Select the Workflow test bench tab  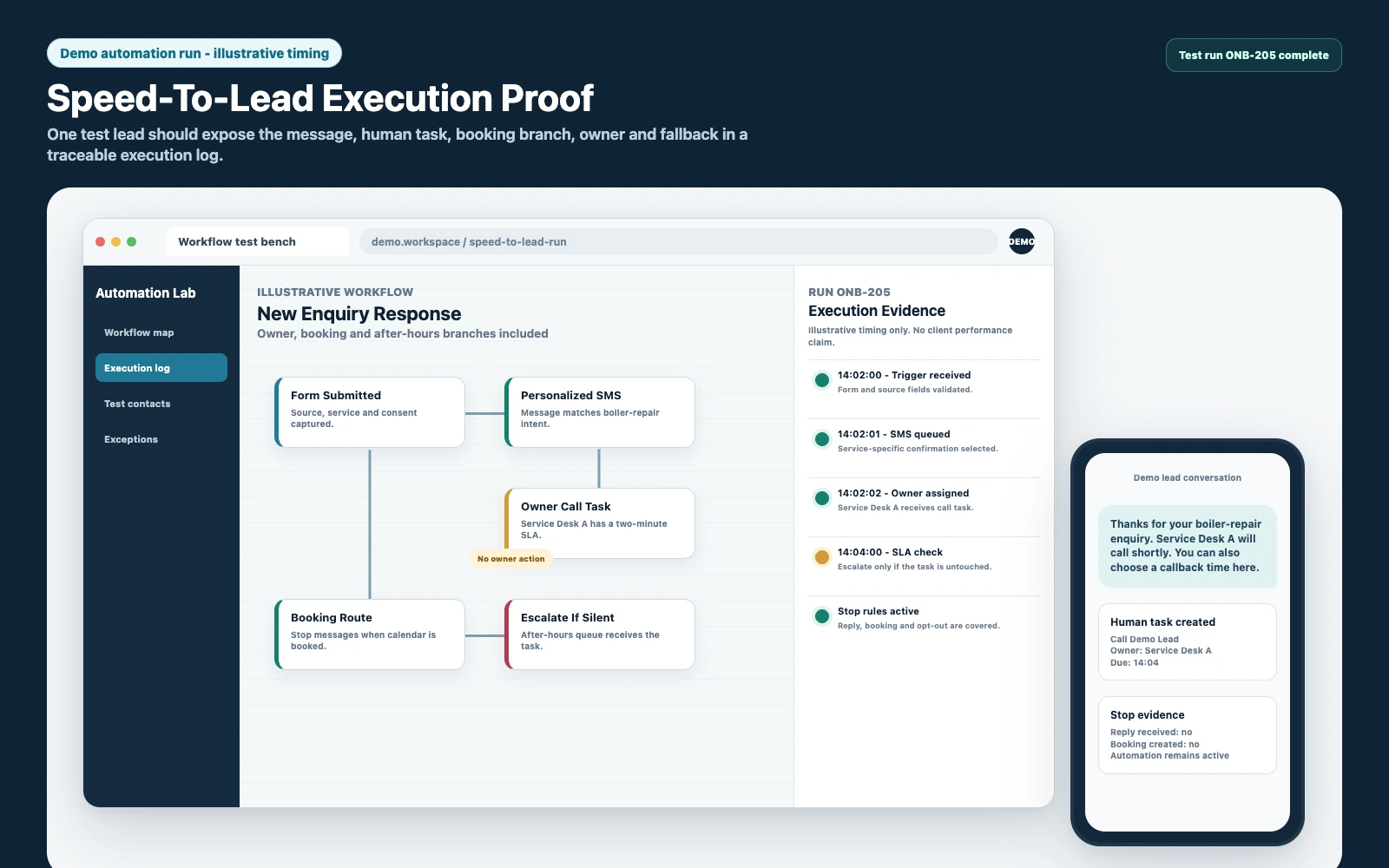tap(257, 241)
